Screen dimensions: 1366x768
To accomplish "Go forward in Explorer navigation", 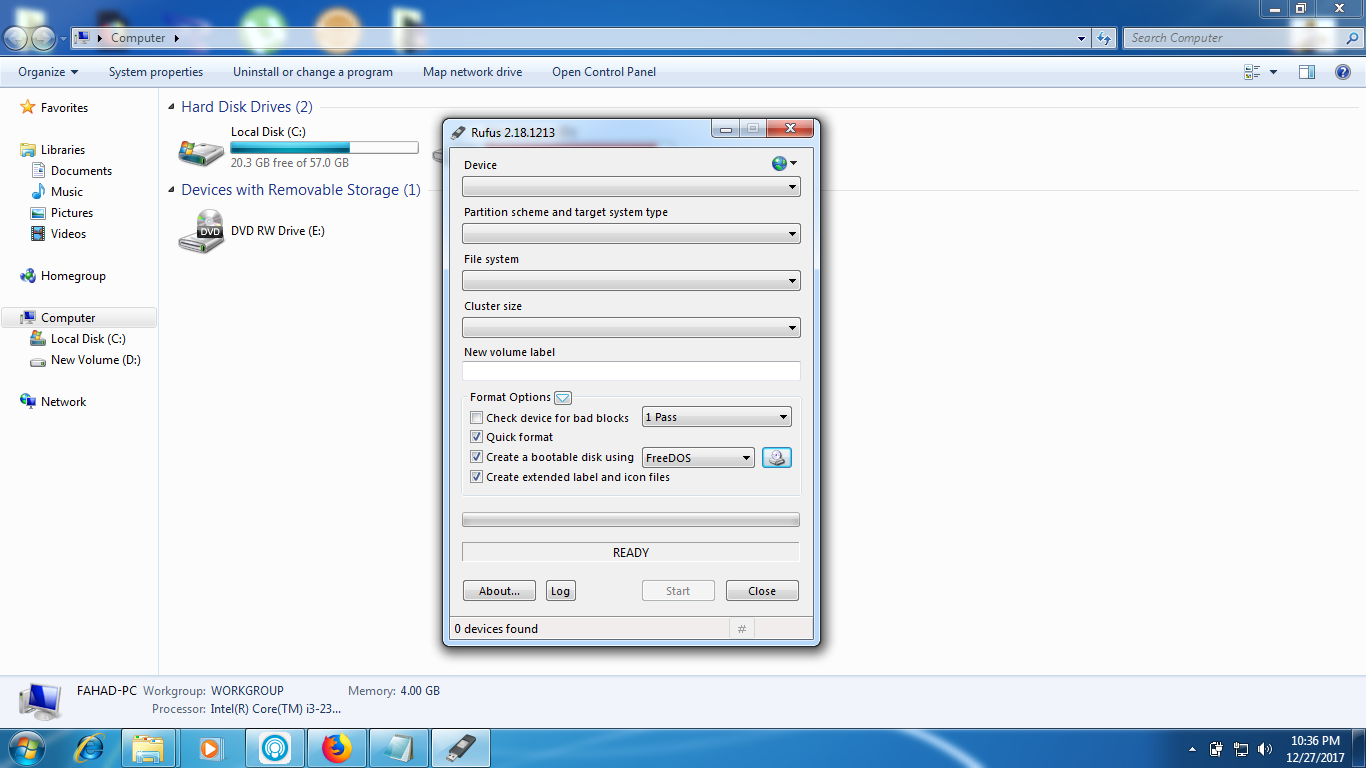I will (x=43, y=38).
